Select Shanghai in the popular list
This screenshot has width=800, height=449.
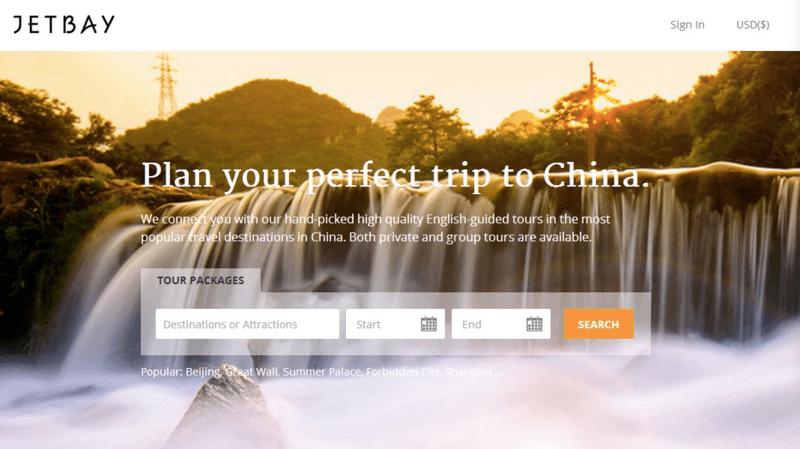pyautogui.click(x=468, y=372)
